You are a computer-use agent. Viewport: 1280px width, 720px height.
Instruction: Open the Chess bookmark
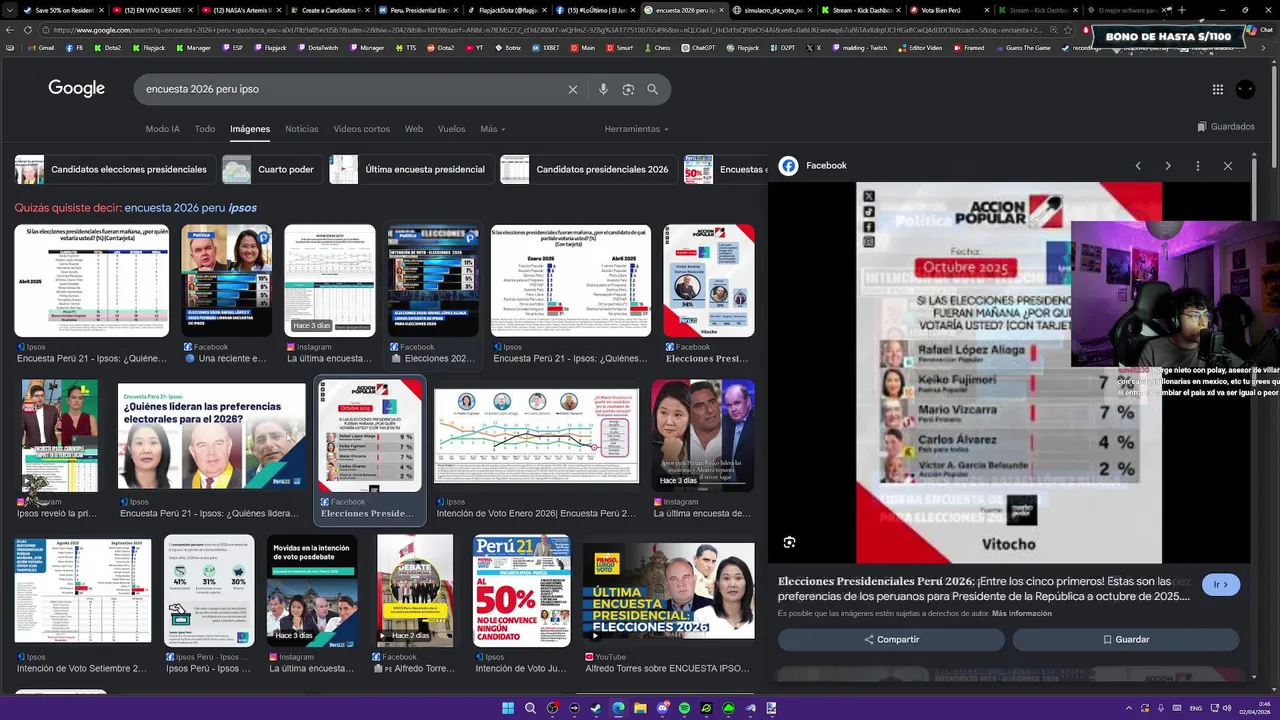coord(656,47)
